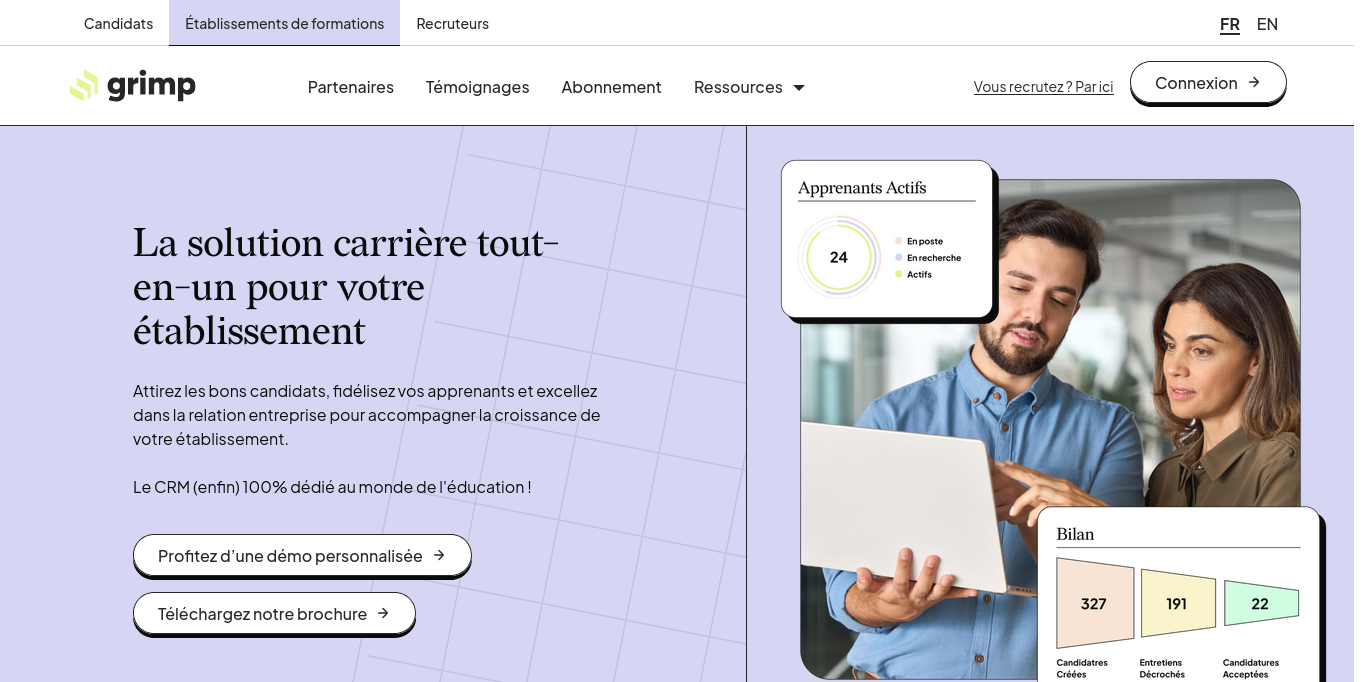The height and width of the screenshot is (682, 1366).
Task: Navigate to Témoignages
Action: pos(477,87)
